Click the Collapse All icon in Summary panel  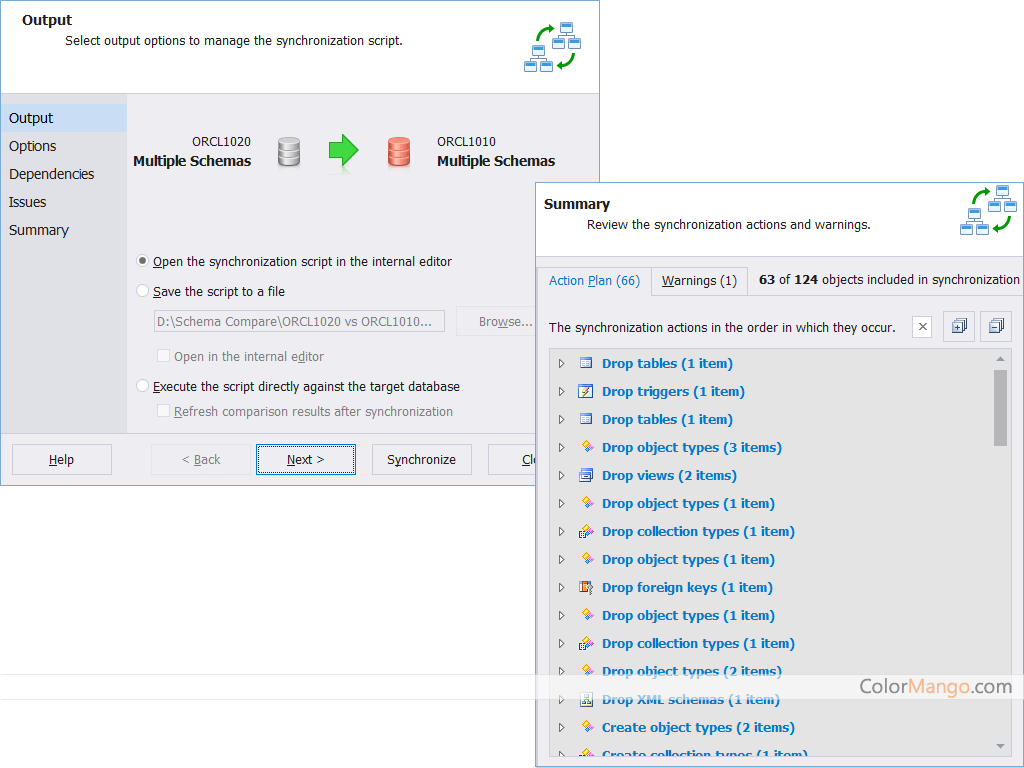pyautogui.click(x=995, y=326)
